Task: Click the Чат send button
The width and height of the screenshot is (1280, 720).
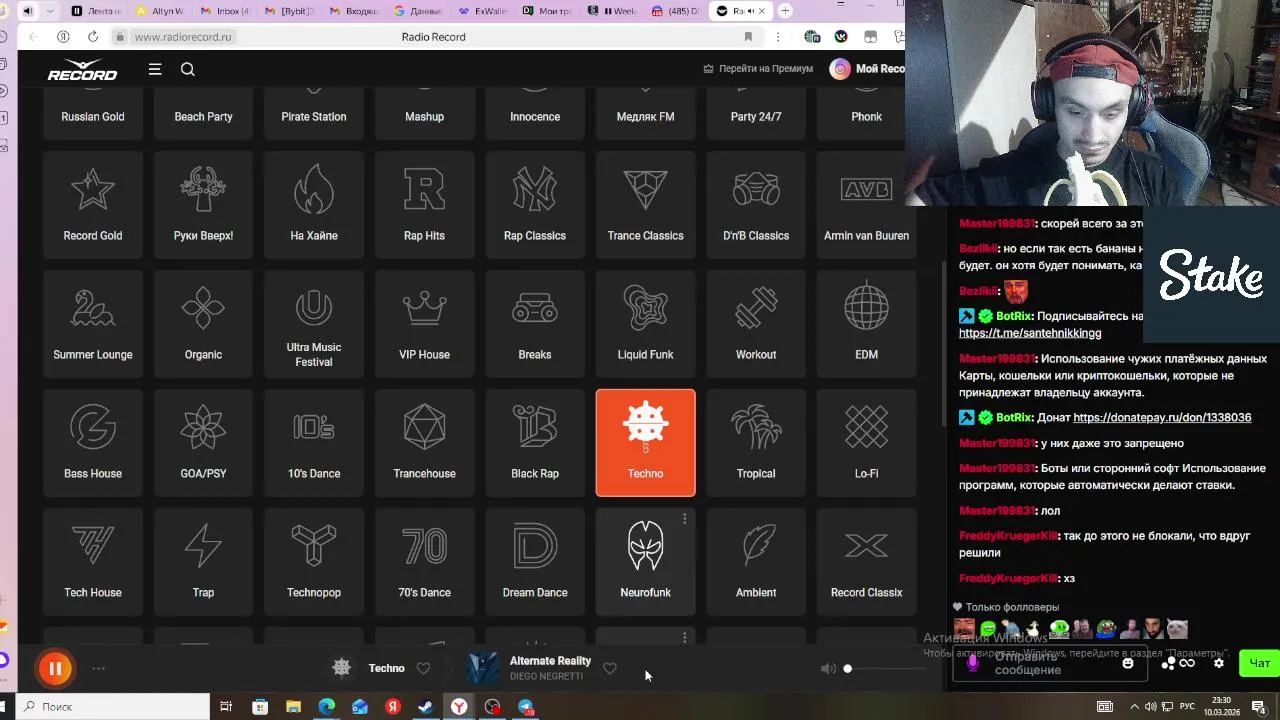Action: point(1259,663)
